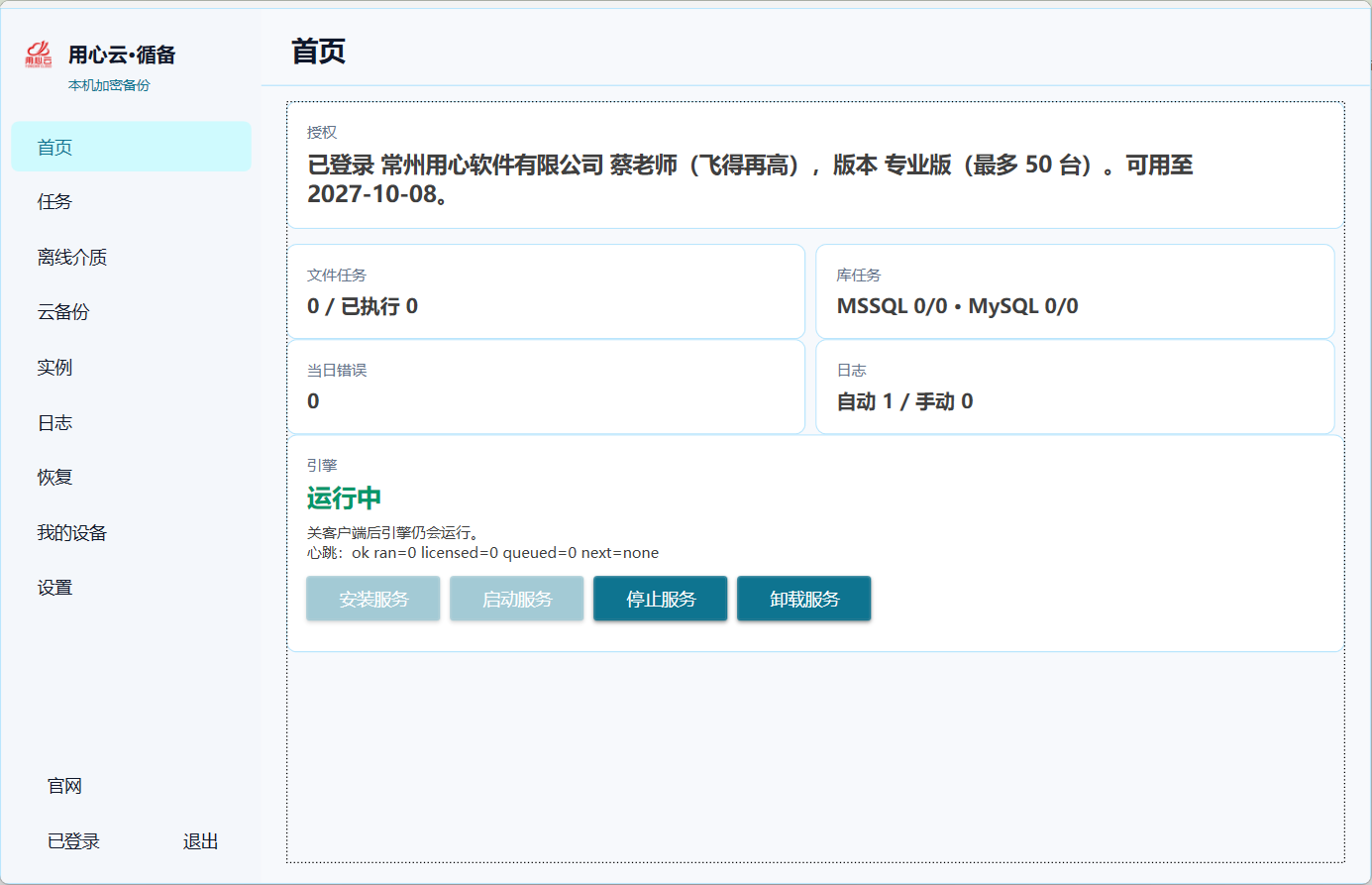Open the 实例 page
Image resolution: width=1372 pixels, height=885 pixels.
(x=131, y=368)
